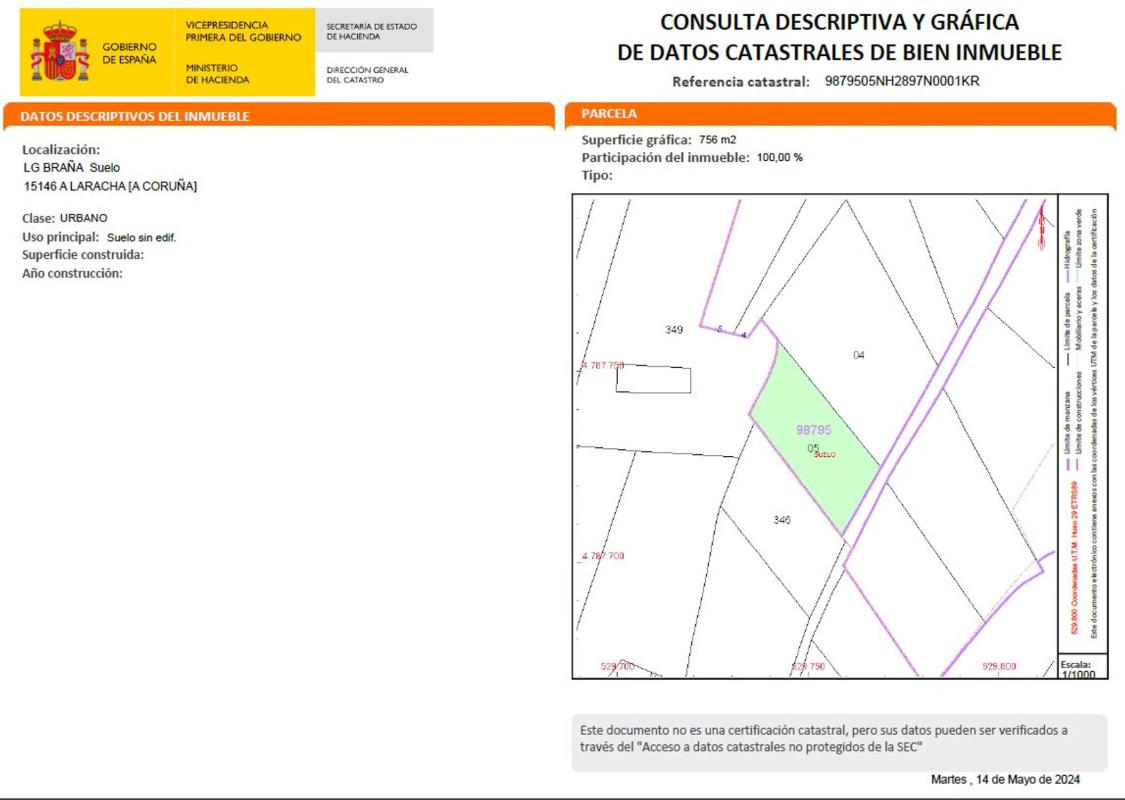This screenshot has width=1125, height=800.
Task: Click the gray non-certification disclaimer notice
Action: [x=839, y=741]
